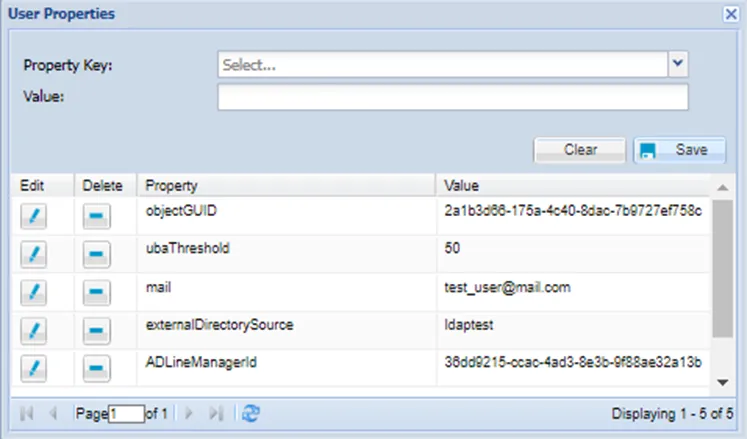
Task: Go to first page of grid
Action: click(27, 413)
